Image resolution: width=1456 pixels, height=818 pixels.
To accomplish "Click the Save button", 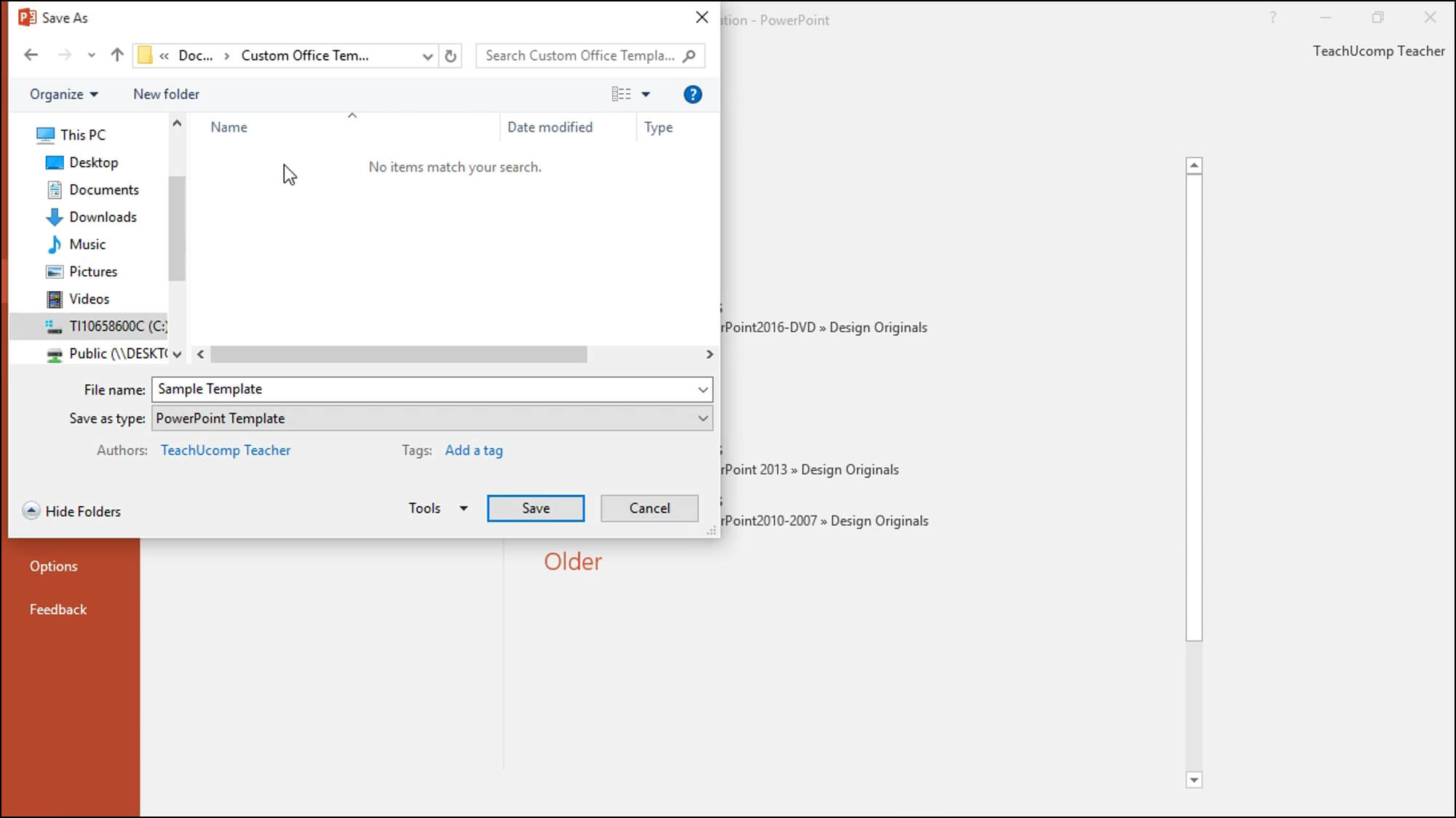I will pyautogui.click(x=535, y=508).
